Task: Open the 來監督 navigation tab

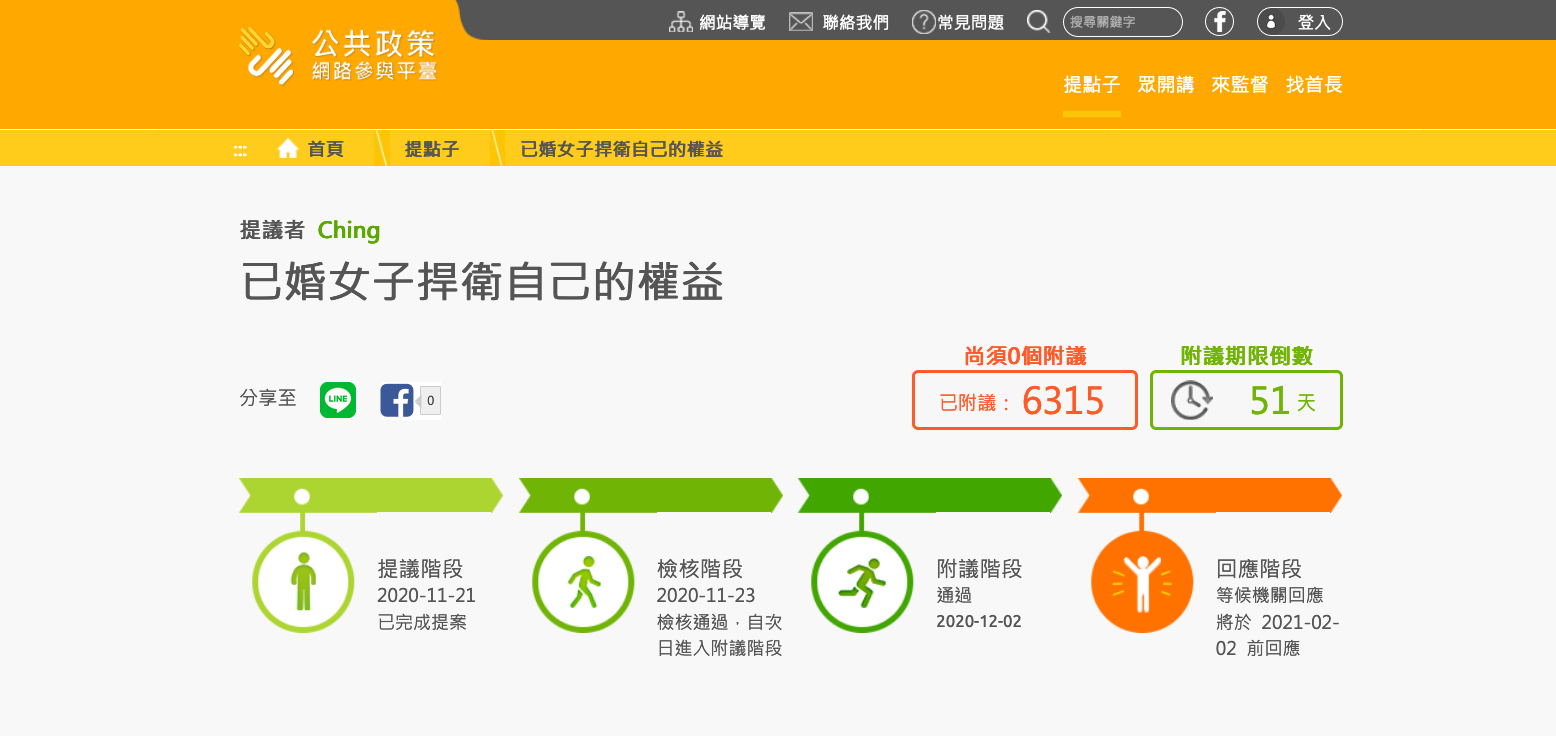Action: point(1240,85)
